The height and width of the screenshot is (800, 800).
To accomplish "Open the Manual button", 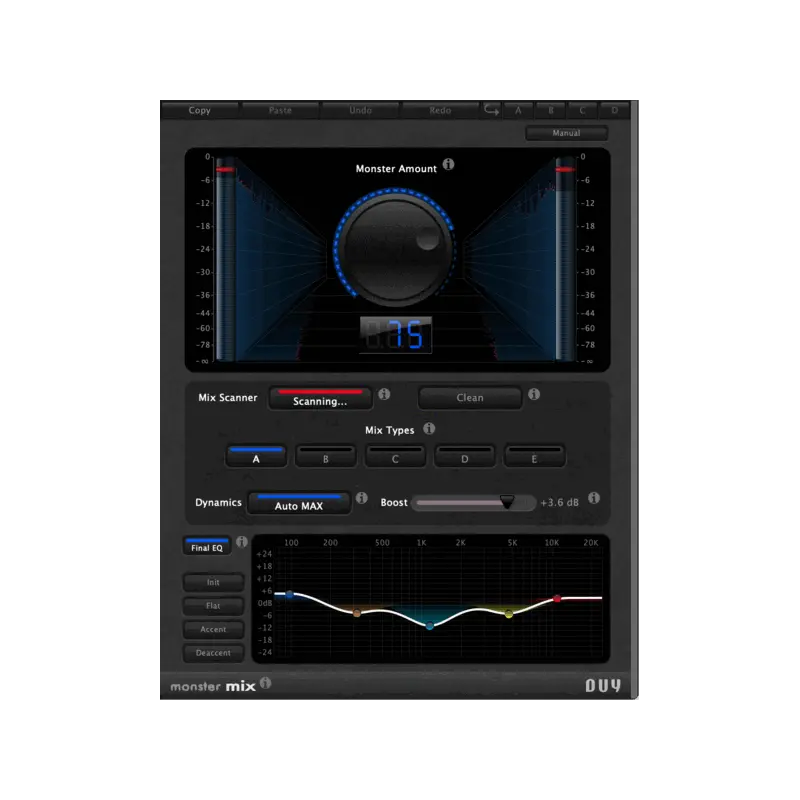I will [566, 133].
